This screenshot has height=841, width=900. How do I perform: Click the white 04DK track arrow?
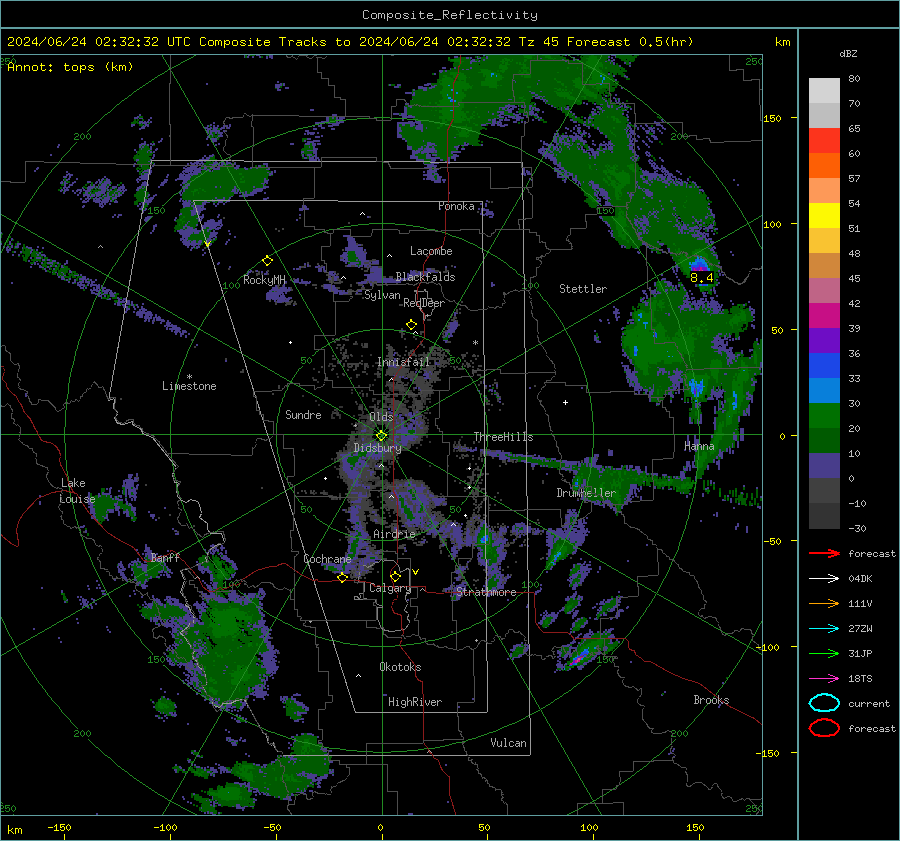coord(824,578)
